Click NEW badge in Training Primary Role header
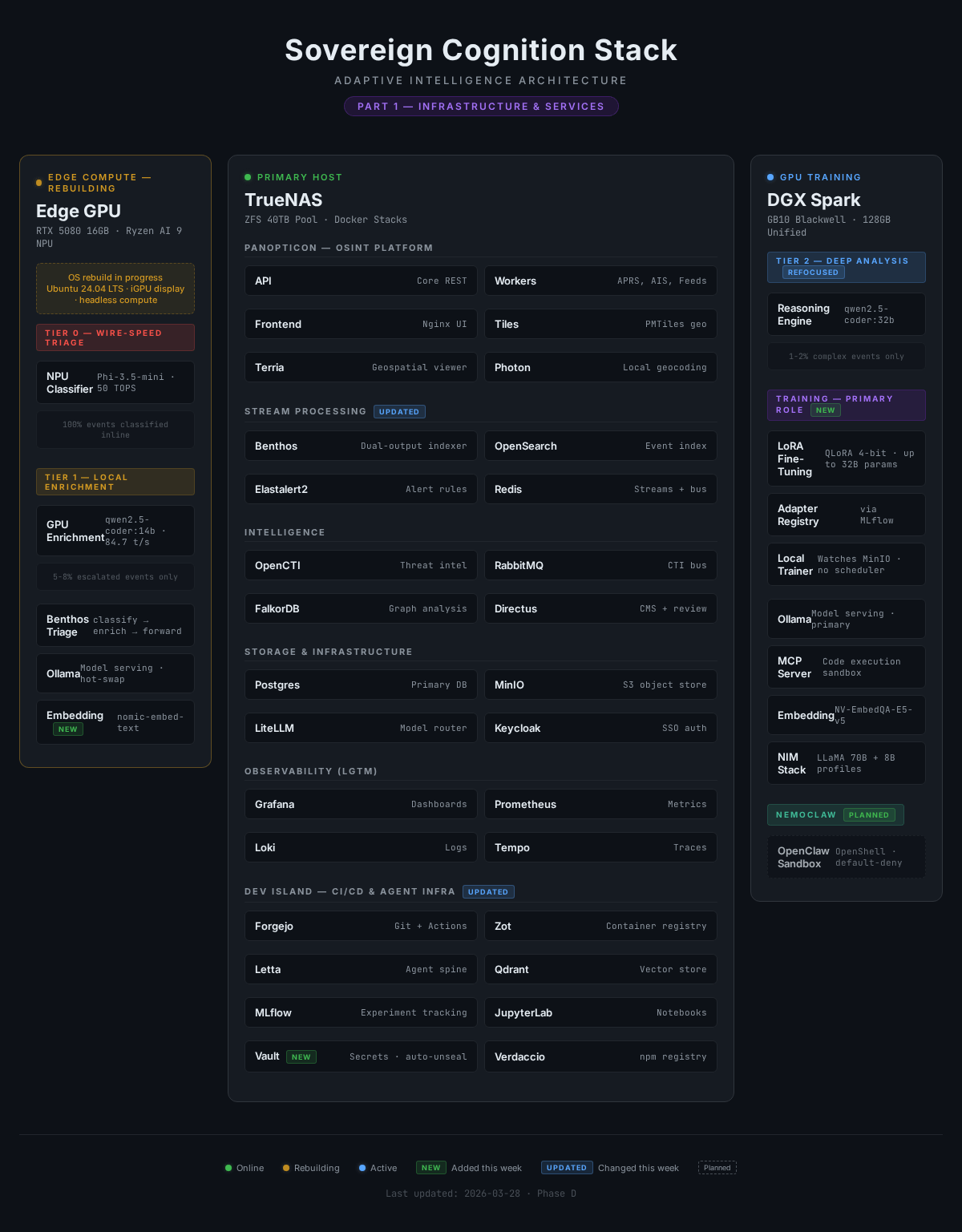 pos(826,410)
